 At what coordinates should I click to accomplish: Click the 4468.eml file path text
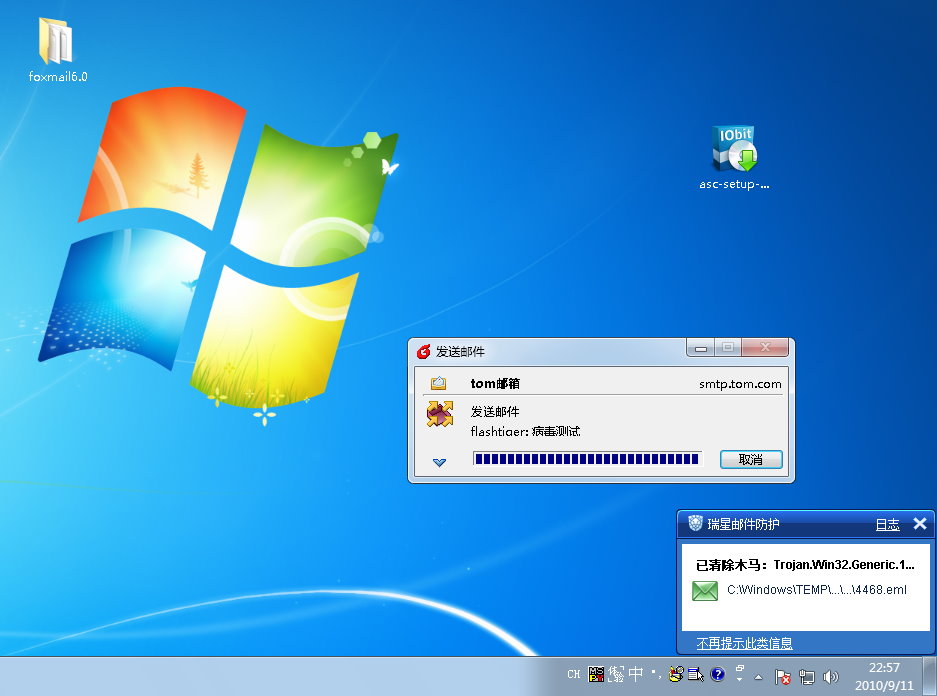816,590
